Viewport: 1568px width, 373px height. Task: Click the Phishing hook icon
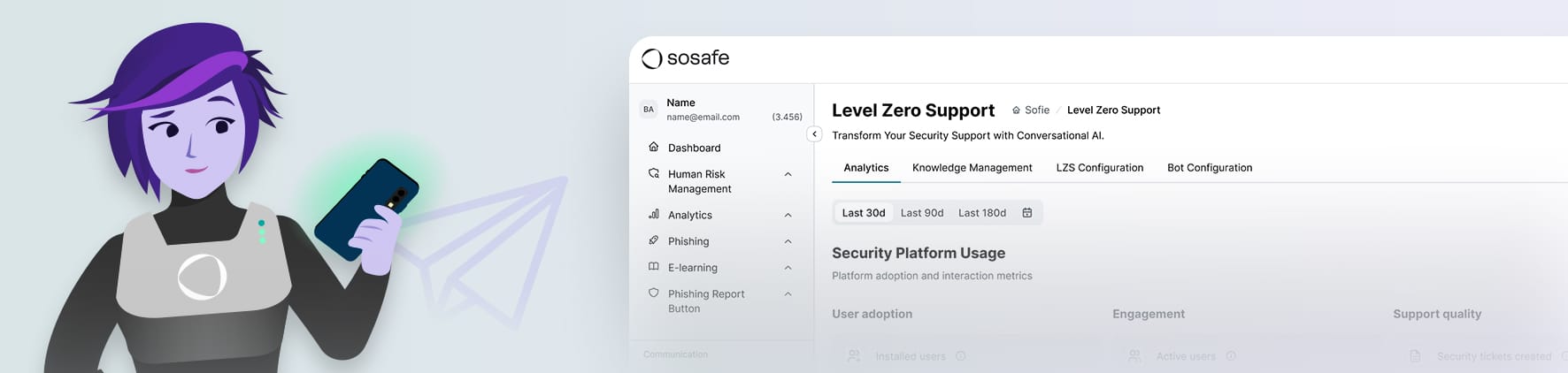point(653,240)
